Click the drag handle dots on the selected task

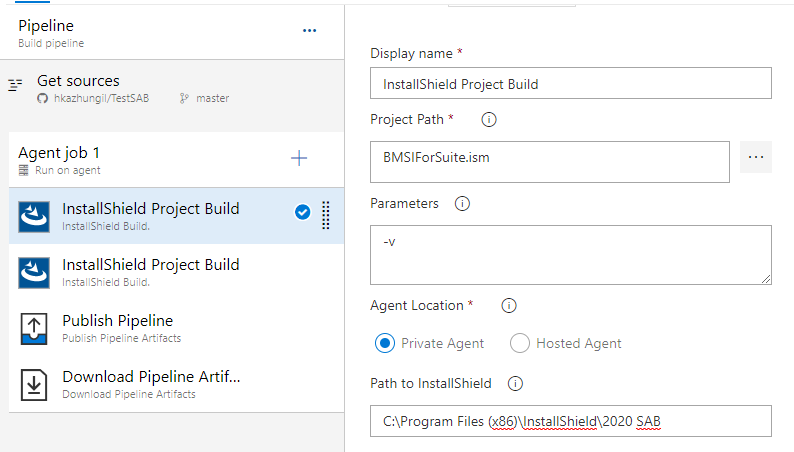tap(326, 216)
